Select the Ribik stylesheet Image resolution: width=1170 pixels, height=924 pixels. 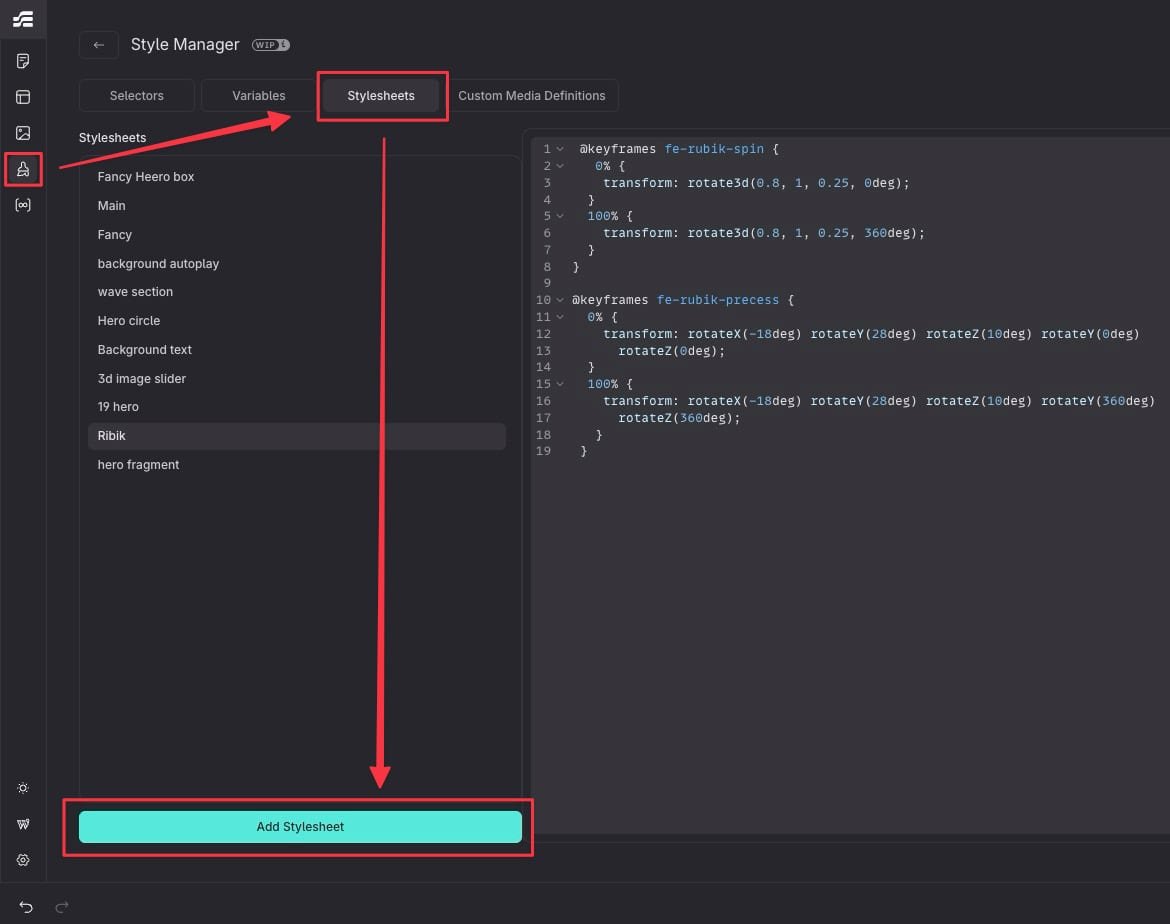coord(297,436)
